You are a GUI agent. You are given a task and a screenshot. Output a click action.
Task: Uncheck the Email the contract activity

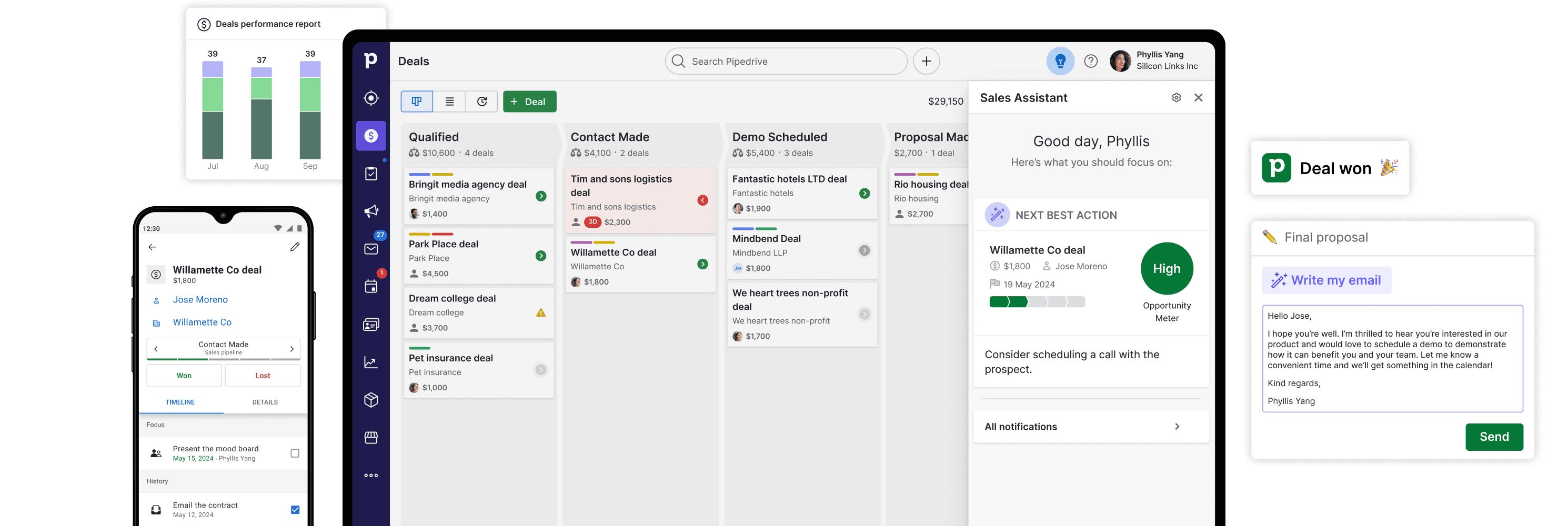[x=295, y=510]
